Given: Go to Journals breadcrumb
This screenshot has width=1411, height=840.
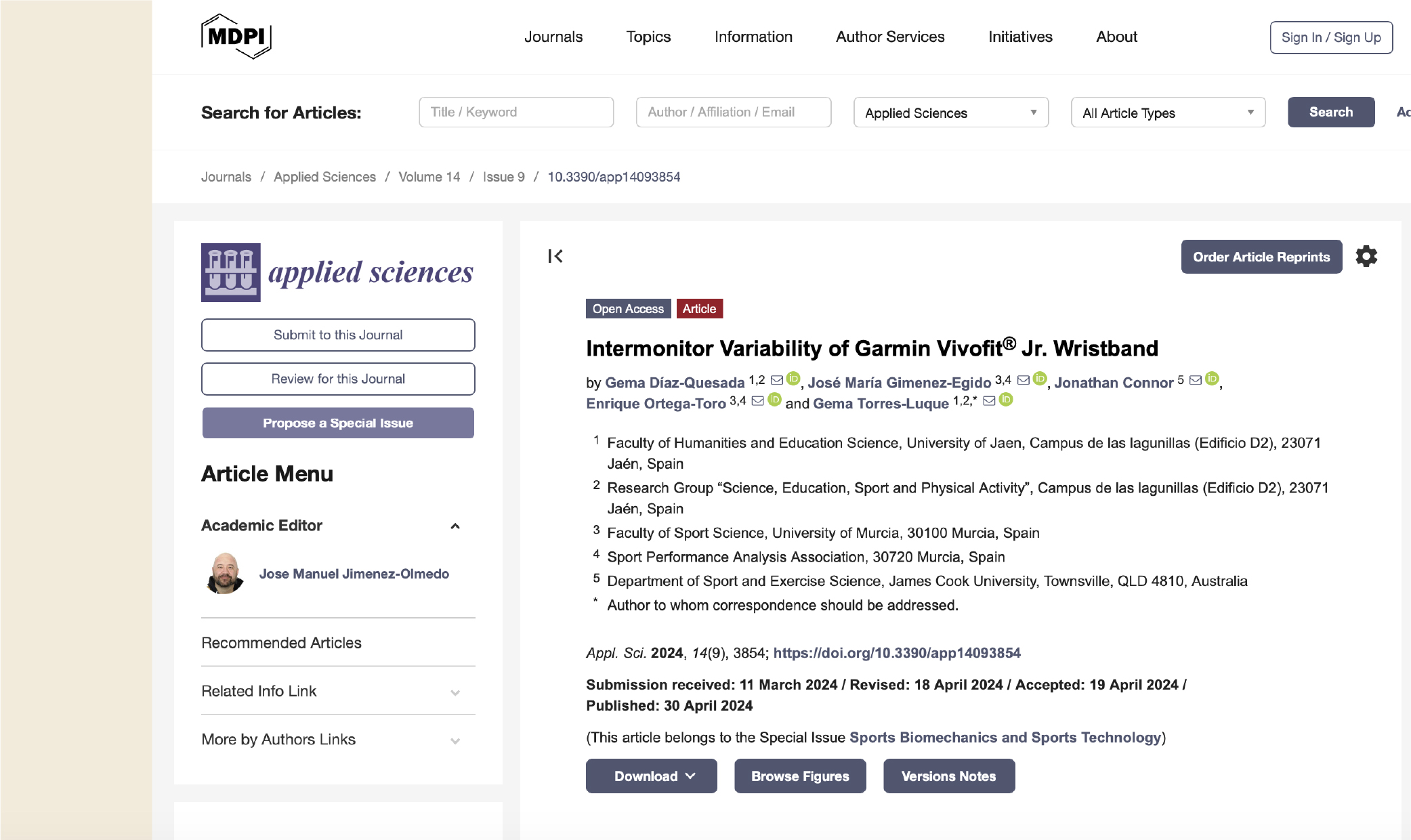Looking at the screenshot, I should pyautogui.click(x=226, y=177).
